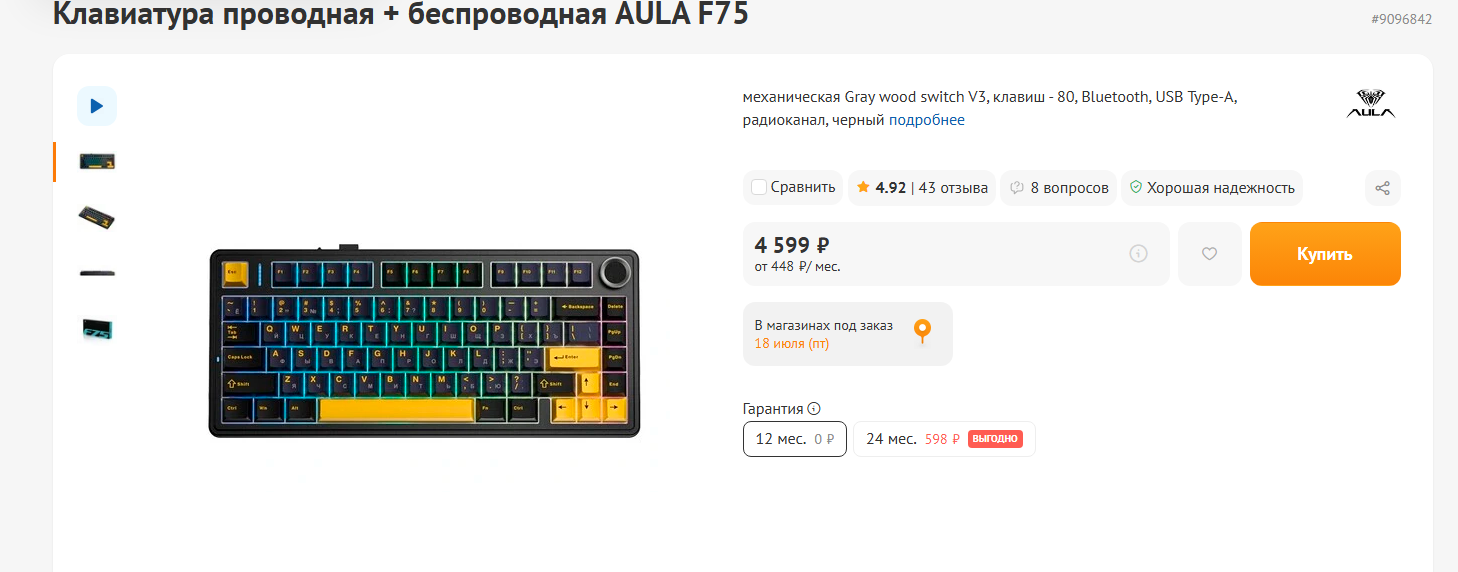1458x572 pixels.
Task: Select the 12 мес. warranty option
Action: (x=795, y=439)
